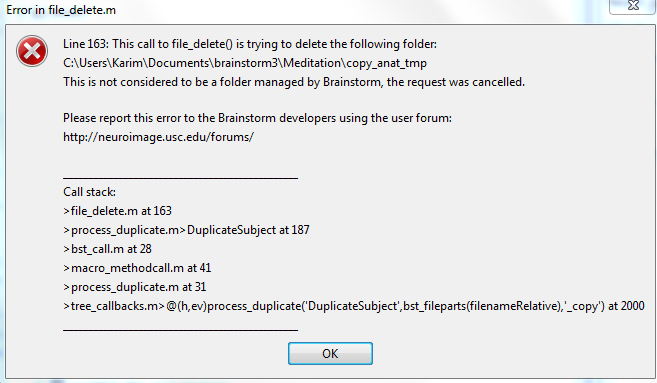The width and height of the screenshot is (657, 383).
Task: Select the 'macro_methodcall.m at 41' stack entry
Action: pyautogui.click(x=137, y=268)
